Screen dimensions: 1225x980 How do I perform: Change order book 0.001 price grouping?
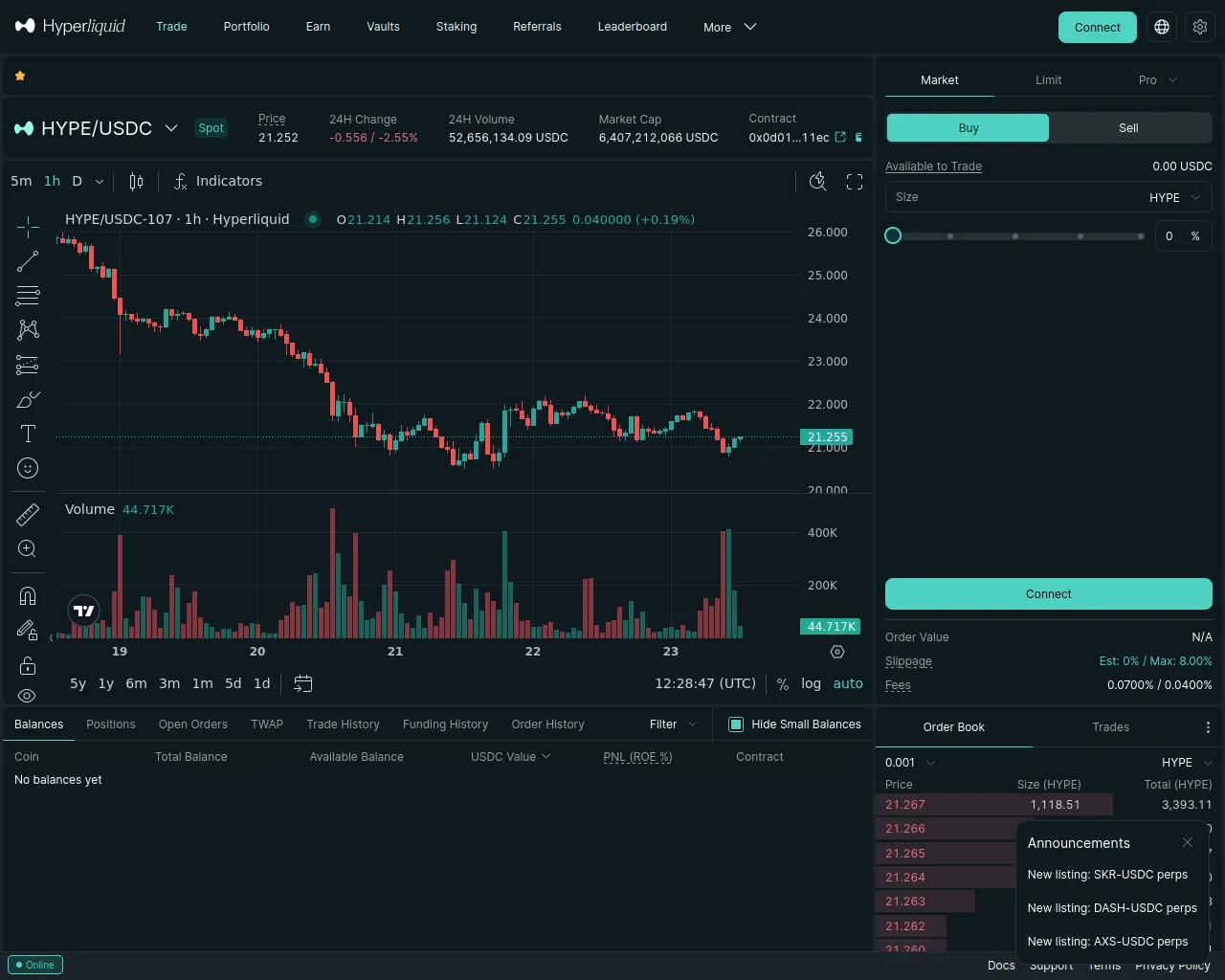pos(910,763)
